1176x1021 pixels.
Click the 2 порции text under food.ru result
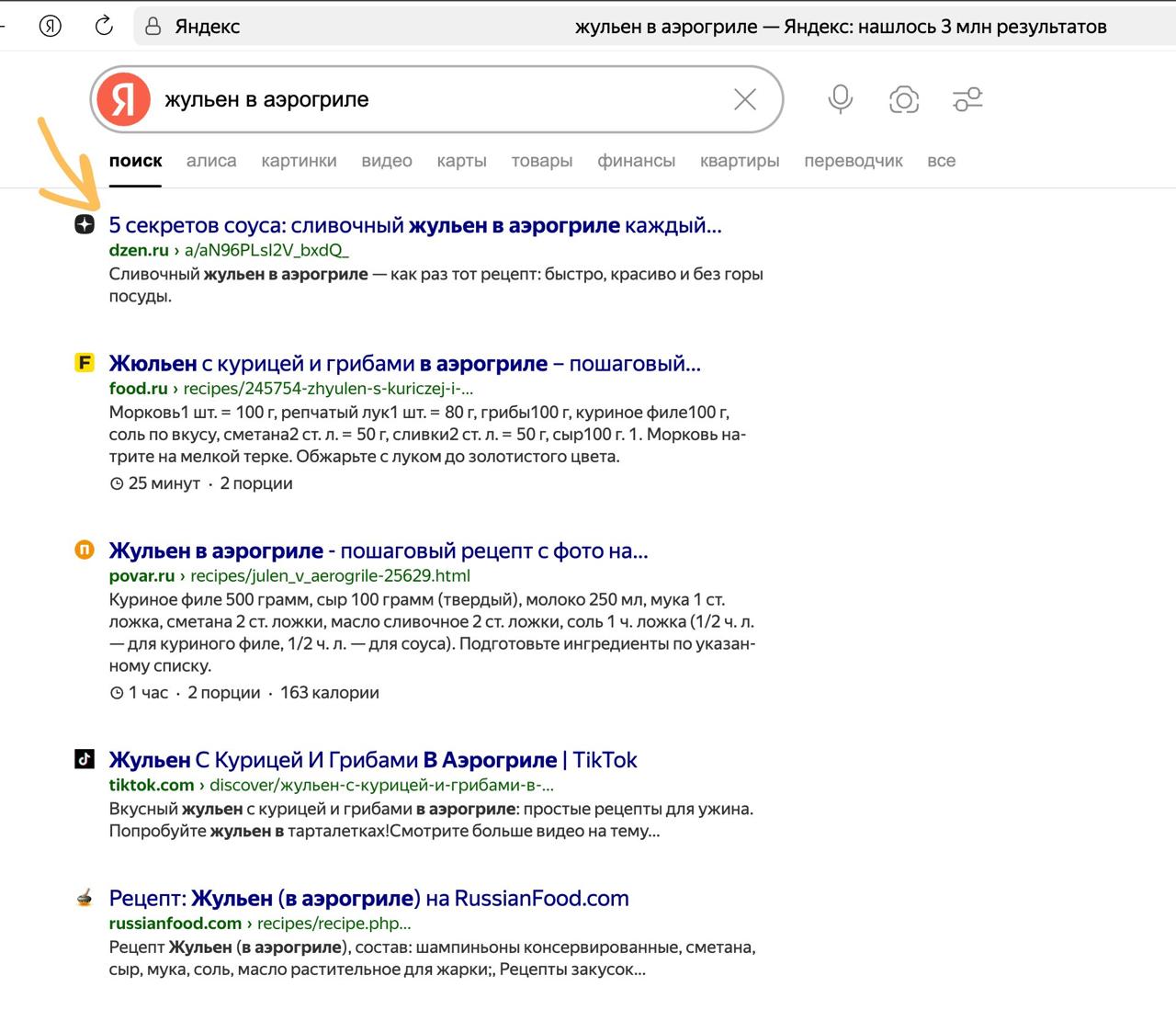coord(256,483)
